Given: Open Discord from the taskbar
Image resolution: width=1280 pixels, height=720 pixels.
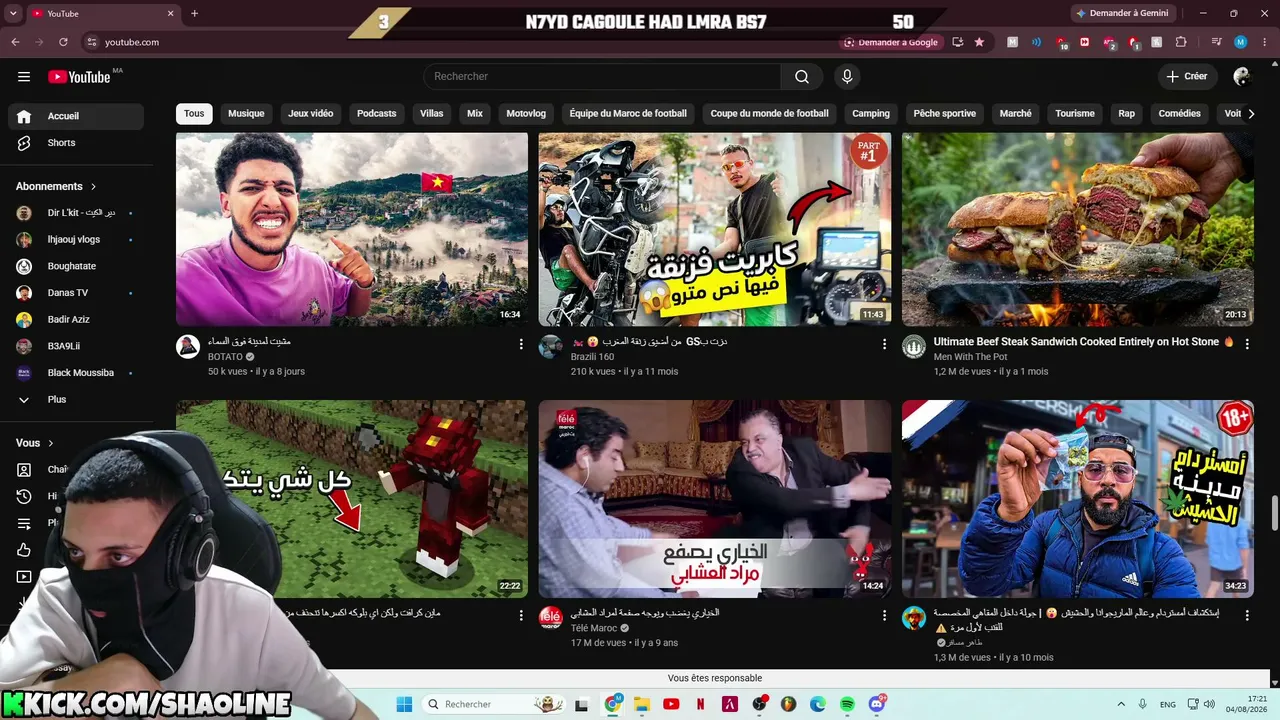Looking at the screenshot, I should (877, 704).
